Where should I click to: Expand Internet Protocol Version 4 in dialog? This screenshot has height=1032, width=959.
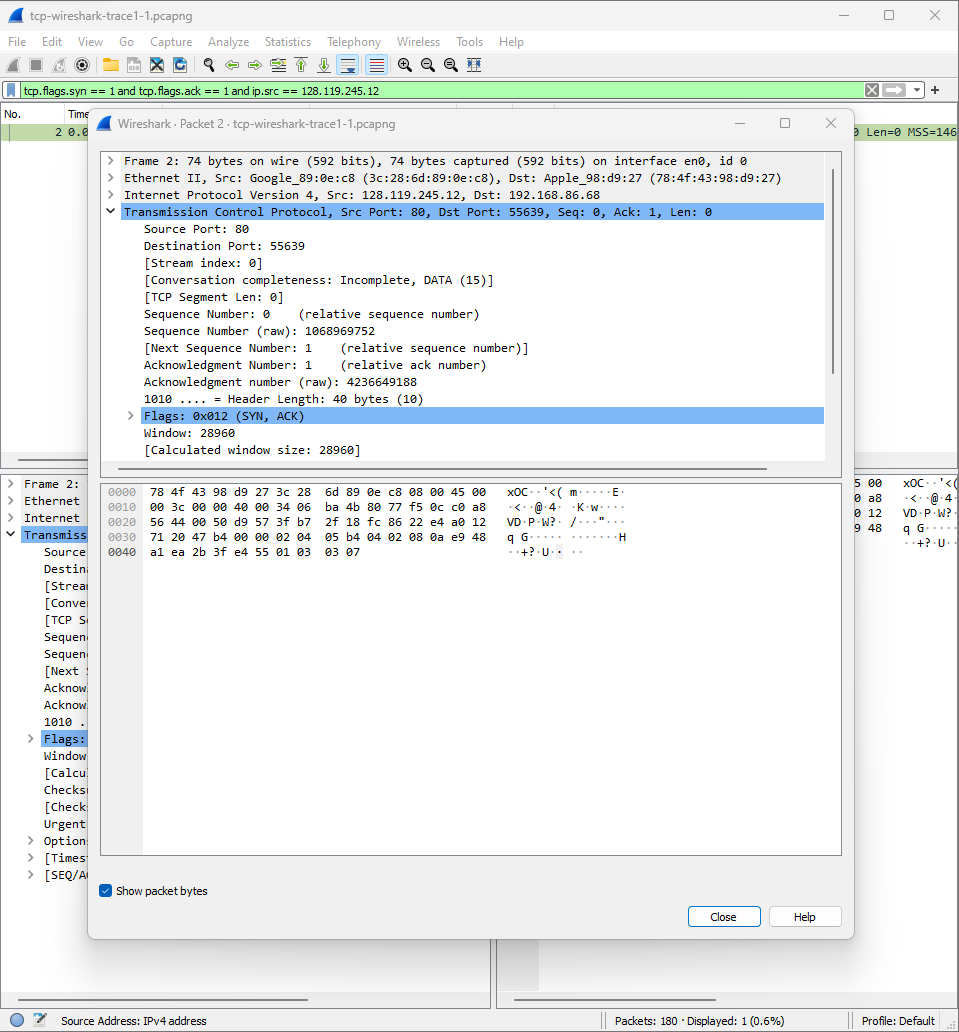click(111, 195)
